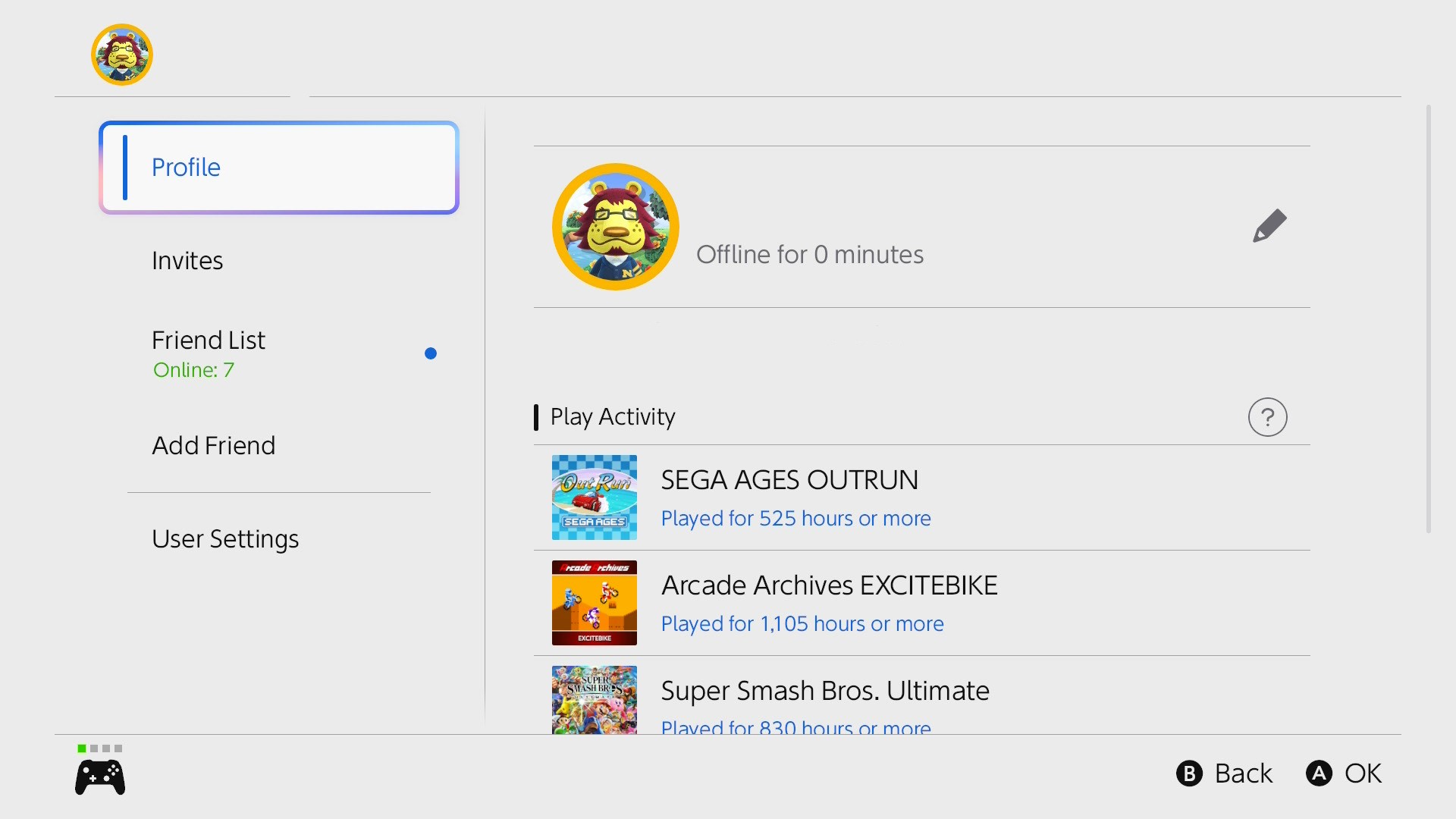The width and height of the screenshot is (1456, 819).
Task: Open the Play Activity help question mark
Action: pos(1268,417)
